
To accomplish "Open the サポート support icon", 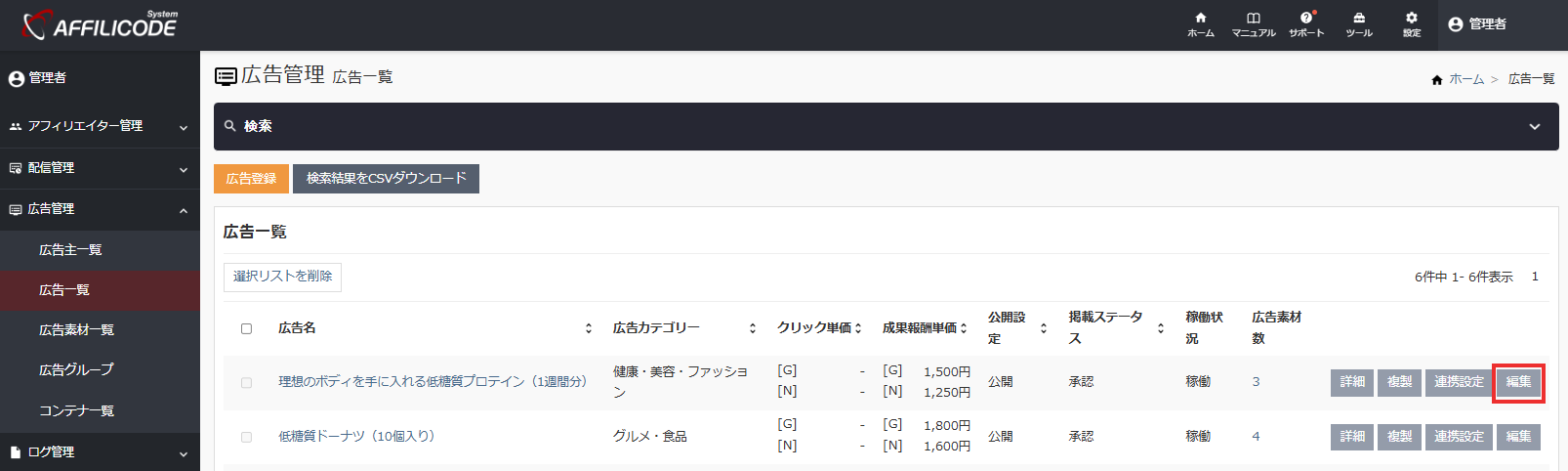I will pos(1306,24).
